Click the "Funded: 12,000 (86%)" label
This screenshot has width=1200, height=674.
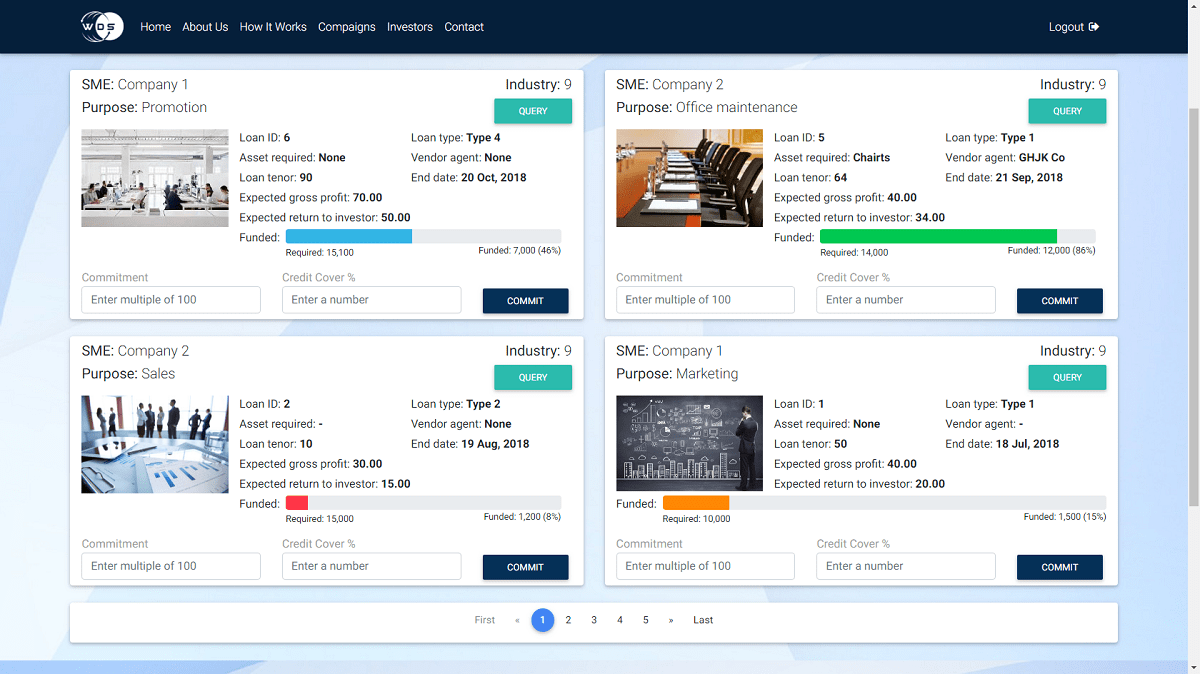(x=1051, y=250)
